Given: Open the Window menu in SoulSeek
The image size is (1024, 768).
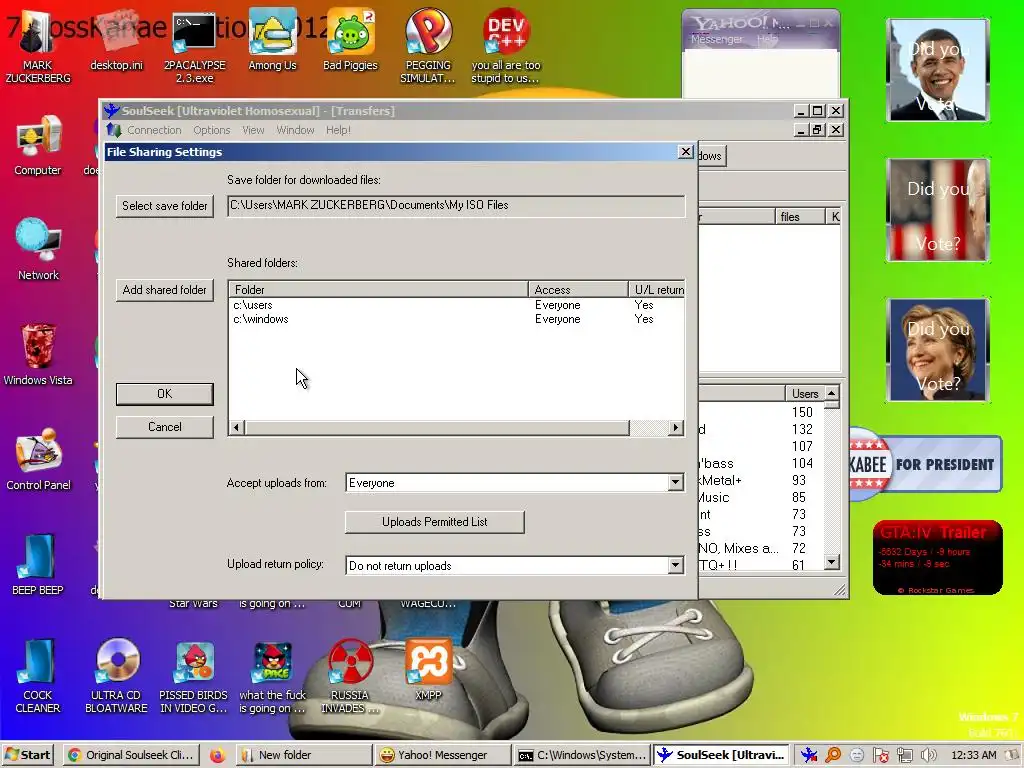Looking at the screenshot, I should coord(295,130).
